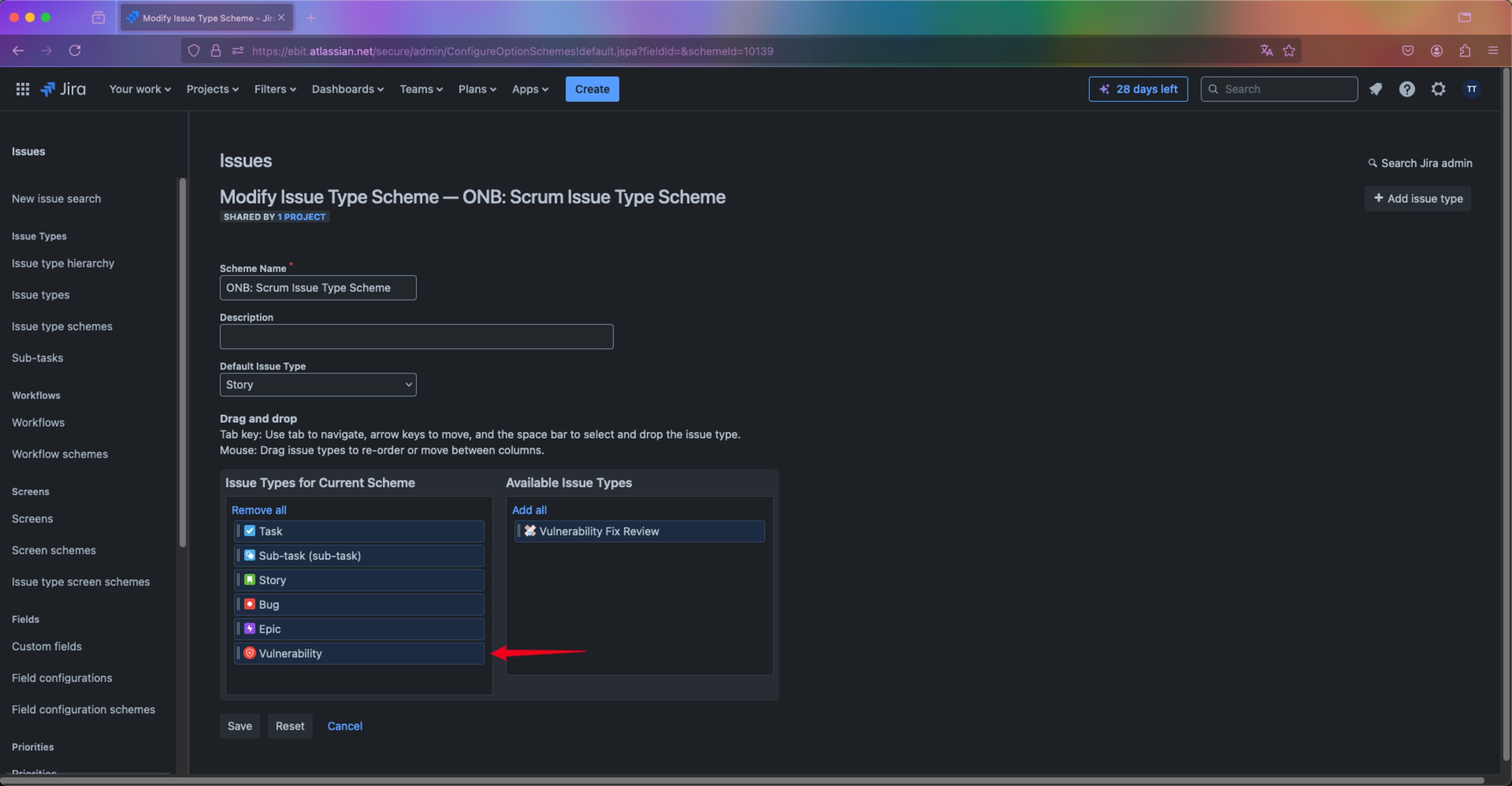The width and height of the screenshot is (1512, 786).
Task: Open New issue search in sidebar
Action: [x=56, y=198]
